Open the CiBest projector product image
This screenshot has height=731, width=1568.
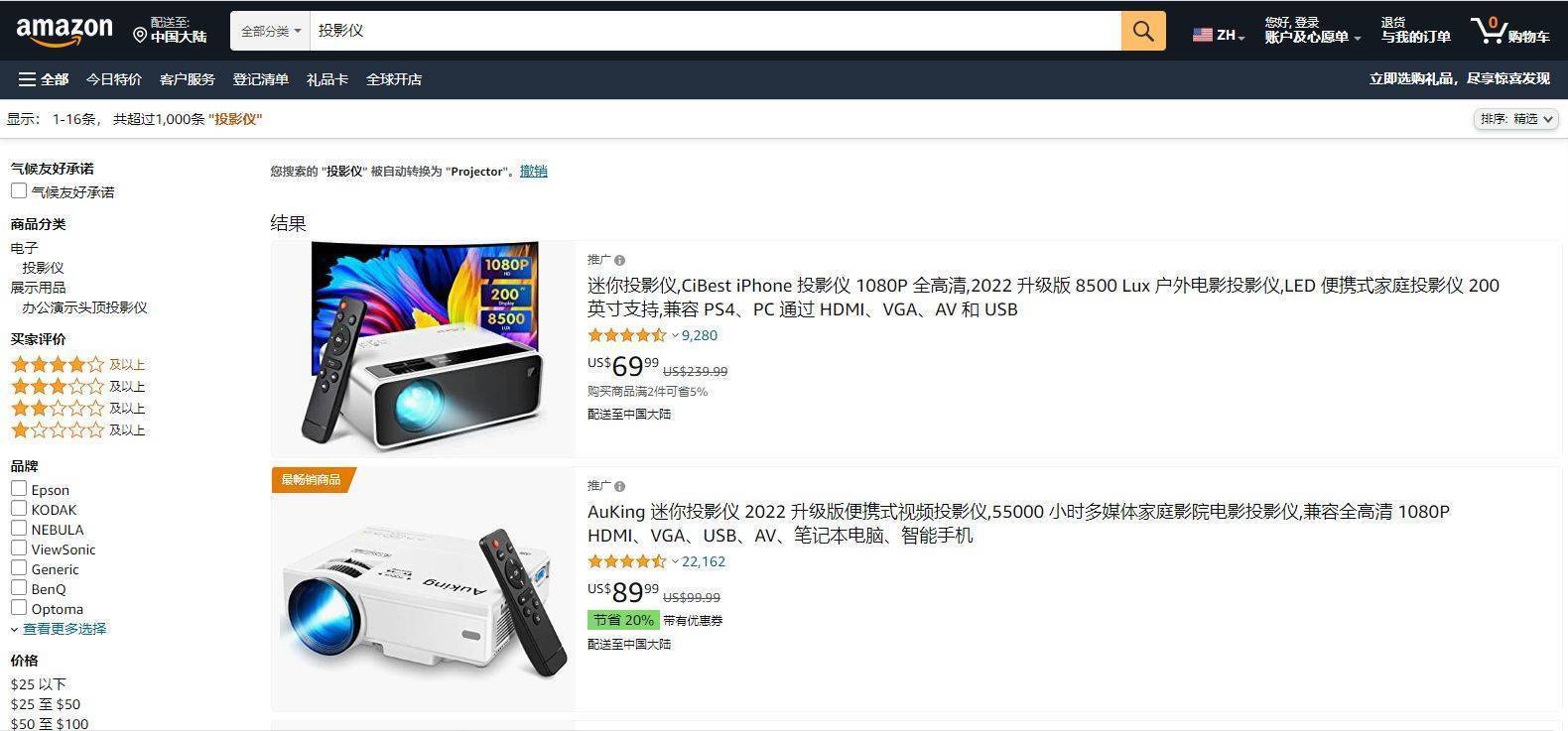[424, 347]
